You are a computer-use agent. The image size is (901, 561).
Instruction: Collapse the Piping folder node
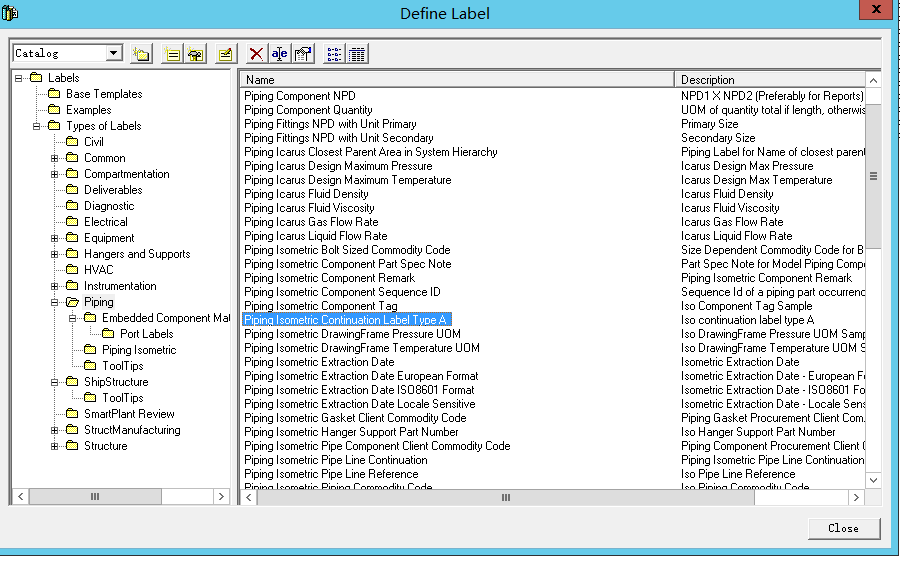(x=55, y=302)
